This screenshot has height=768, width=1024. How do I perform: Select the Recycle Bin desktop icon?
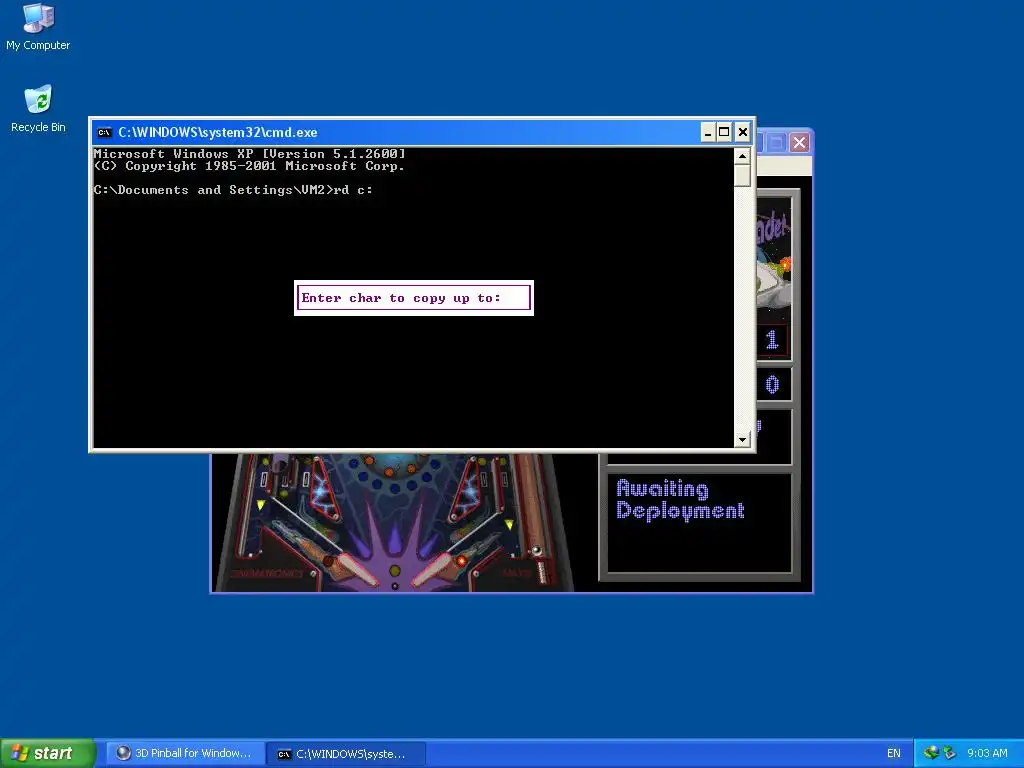point(38,109)
